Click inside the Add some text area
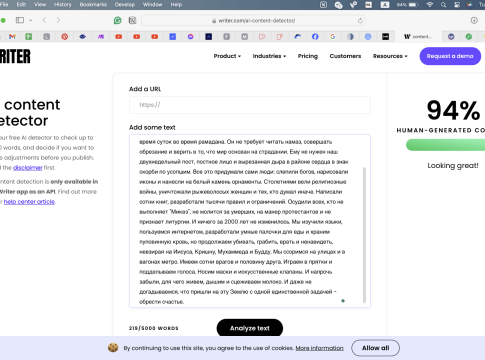The height and width of the screenshot is (360, 485). pos(250,221)
